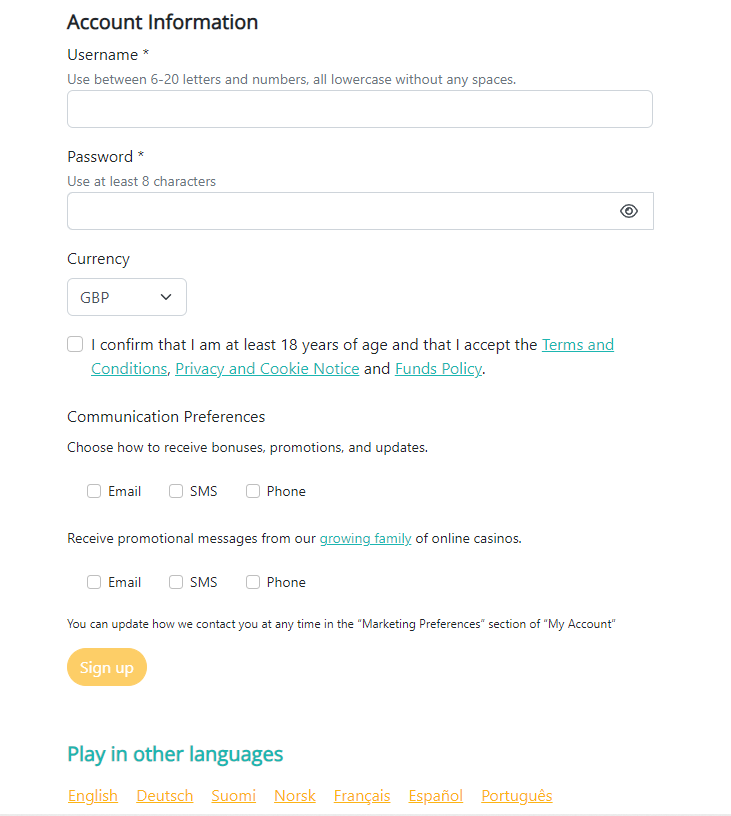Follow the growing family link
This screenshot has width=731, height=816.
(x=365, y=538)
